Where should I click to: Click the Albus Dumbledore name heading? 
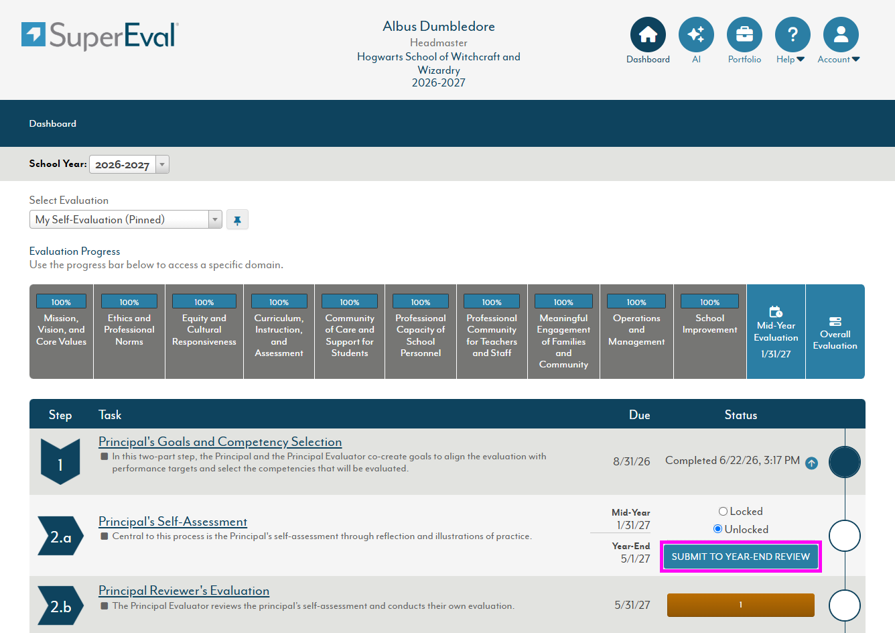tap(438, 26)
